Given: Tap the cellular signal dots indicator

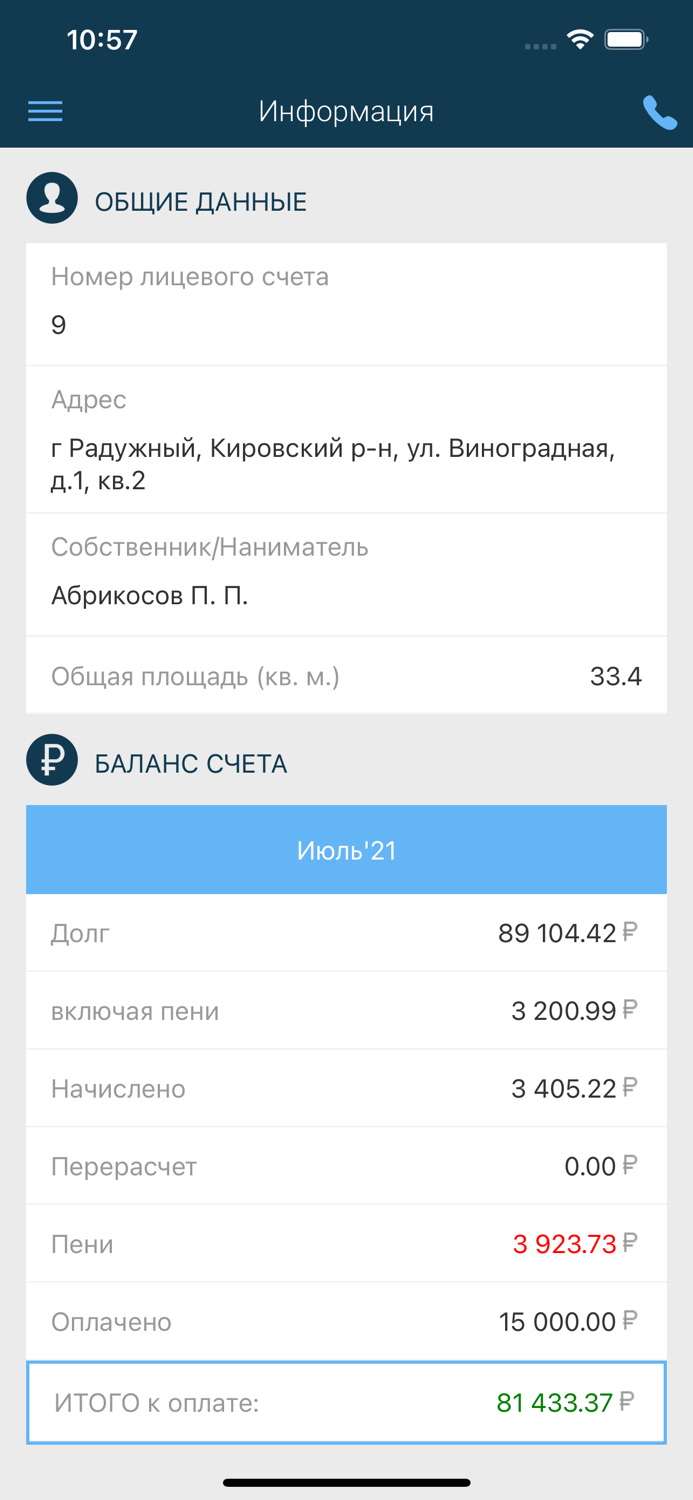Looking at the screenshot, I should click(540, 45).
